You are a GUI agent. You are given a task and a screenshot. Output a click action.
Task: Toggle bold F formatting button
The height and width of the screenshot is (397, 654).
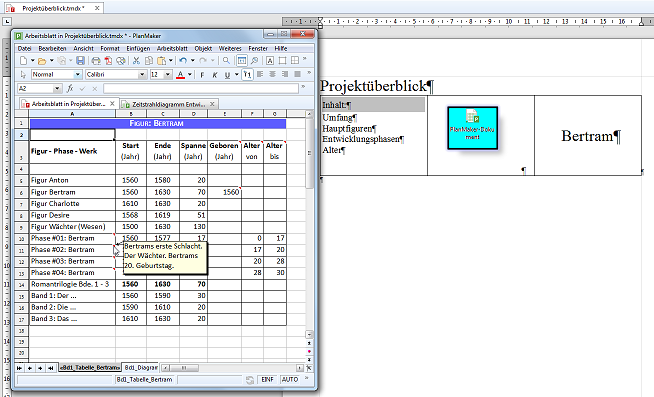(x=202, y=75)
